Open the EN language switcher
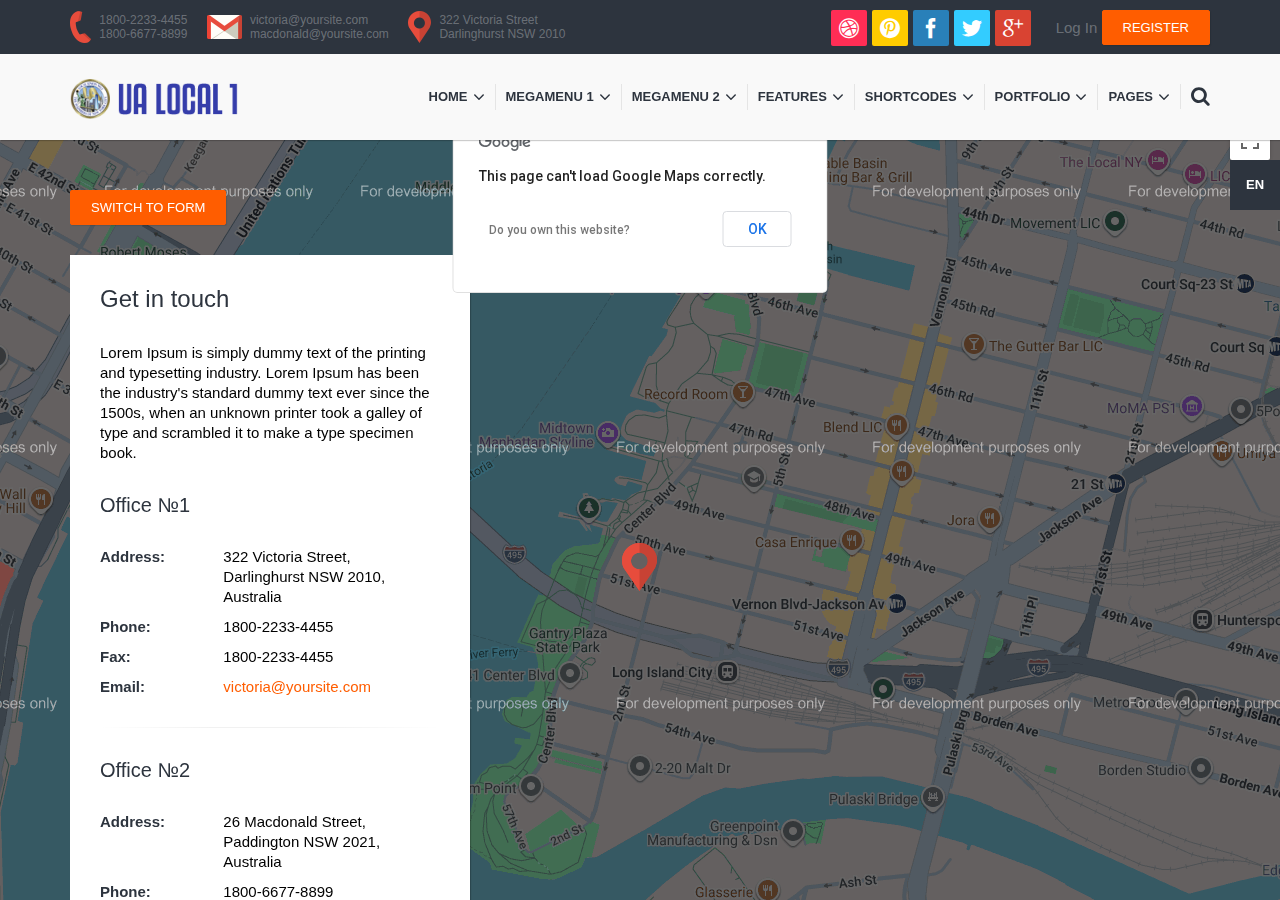 click(1255, 185)
